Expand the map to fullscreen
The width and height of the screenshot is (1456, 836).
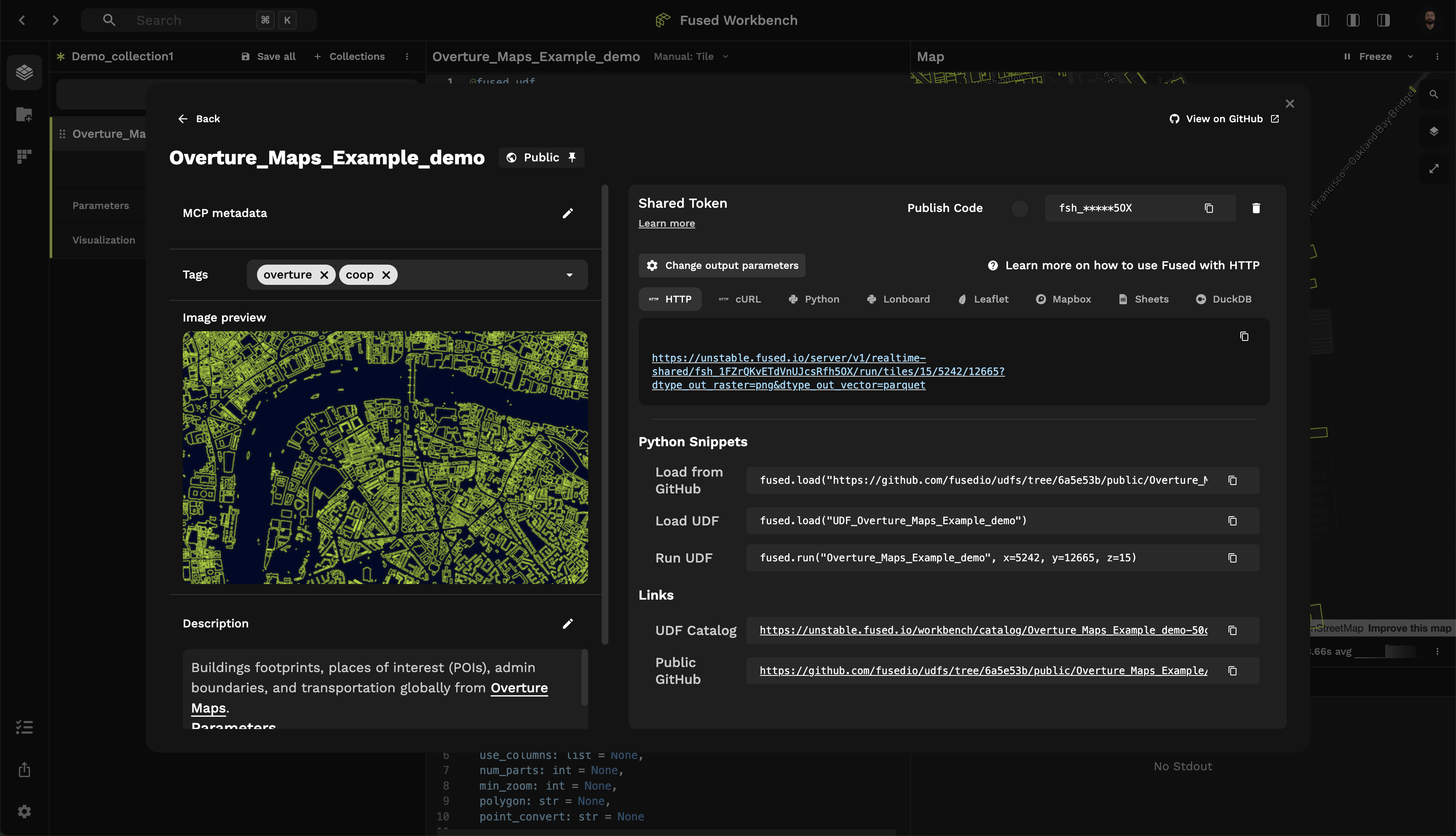click(1434, 168)
